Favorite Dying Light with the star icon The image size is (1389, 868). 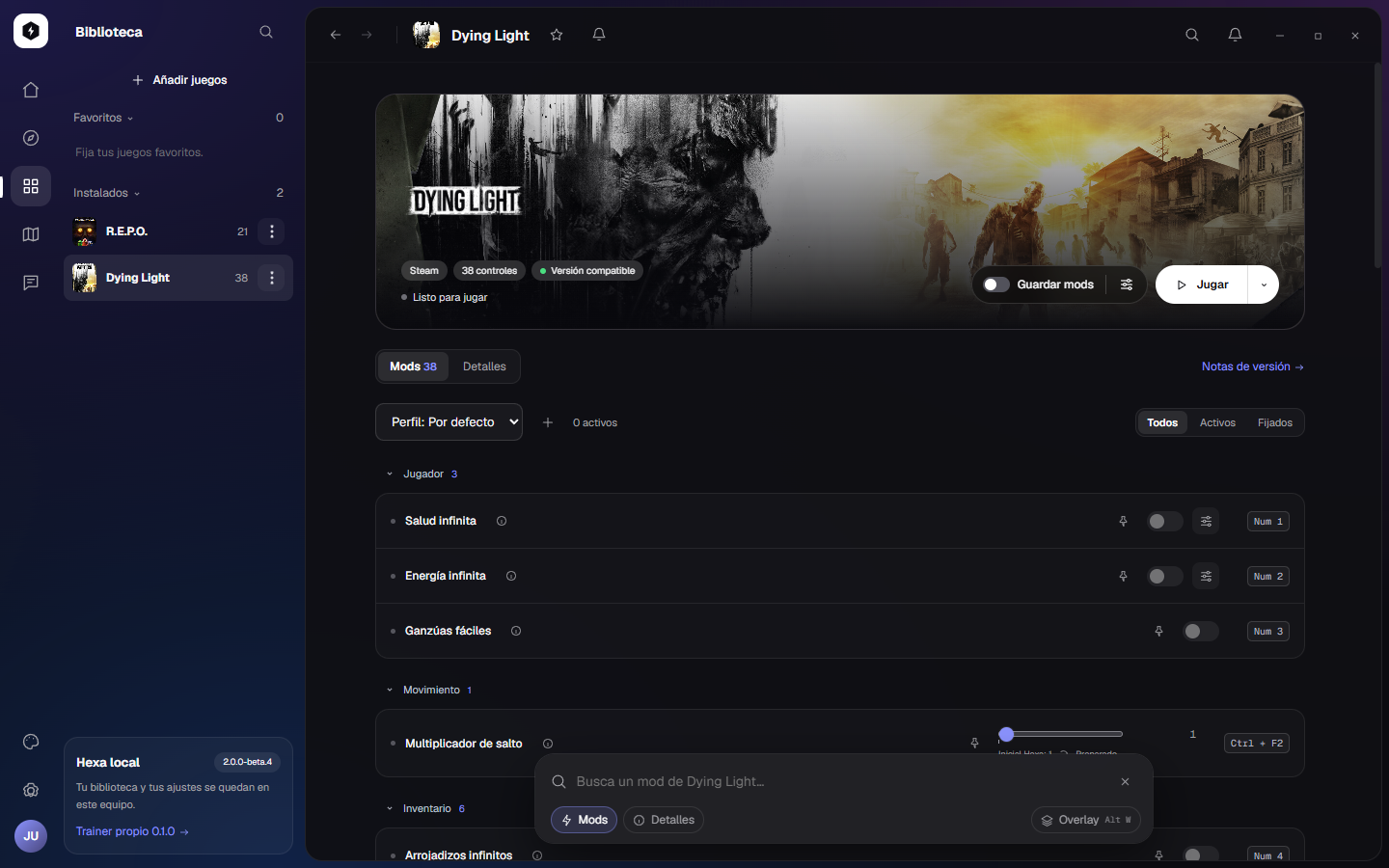coord(557,35)
